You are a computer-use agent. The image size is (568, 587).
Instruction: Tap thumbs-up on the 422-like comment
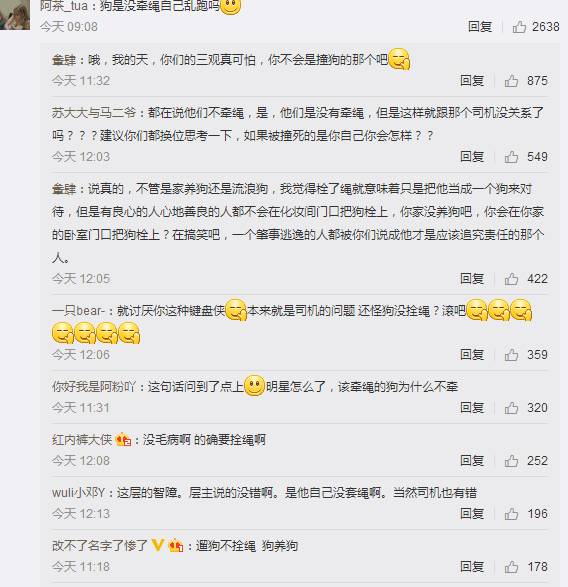pyautogui.click(x=511, y=279)
